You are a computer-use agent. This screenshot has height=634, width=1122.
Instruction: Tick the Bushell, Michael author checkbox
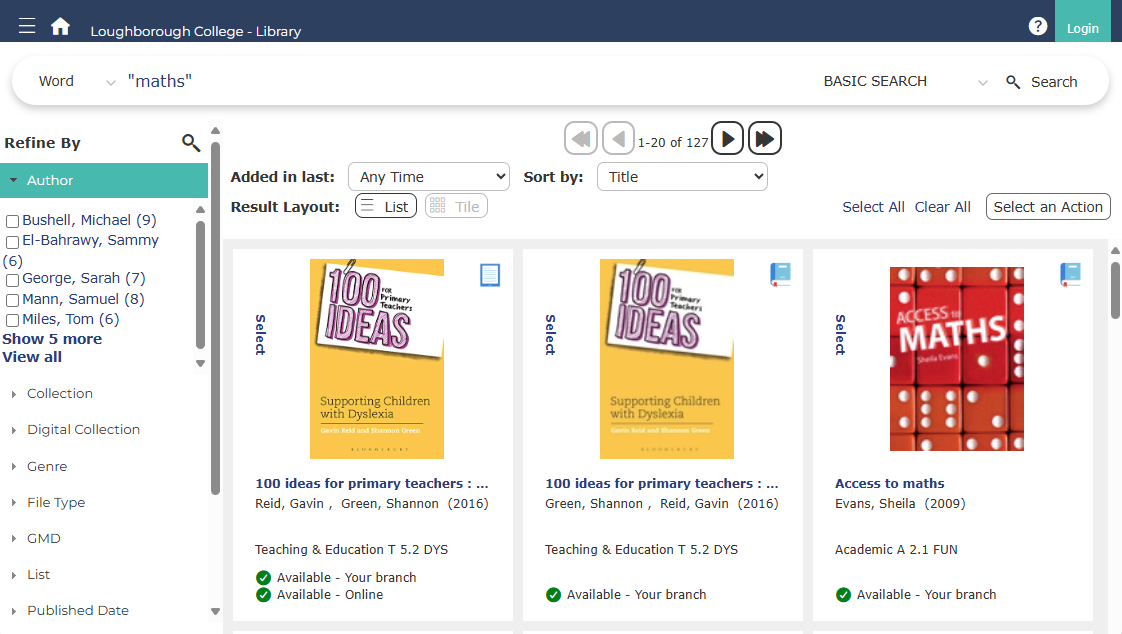(x=12, y=221)
